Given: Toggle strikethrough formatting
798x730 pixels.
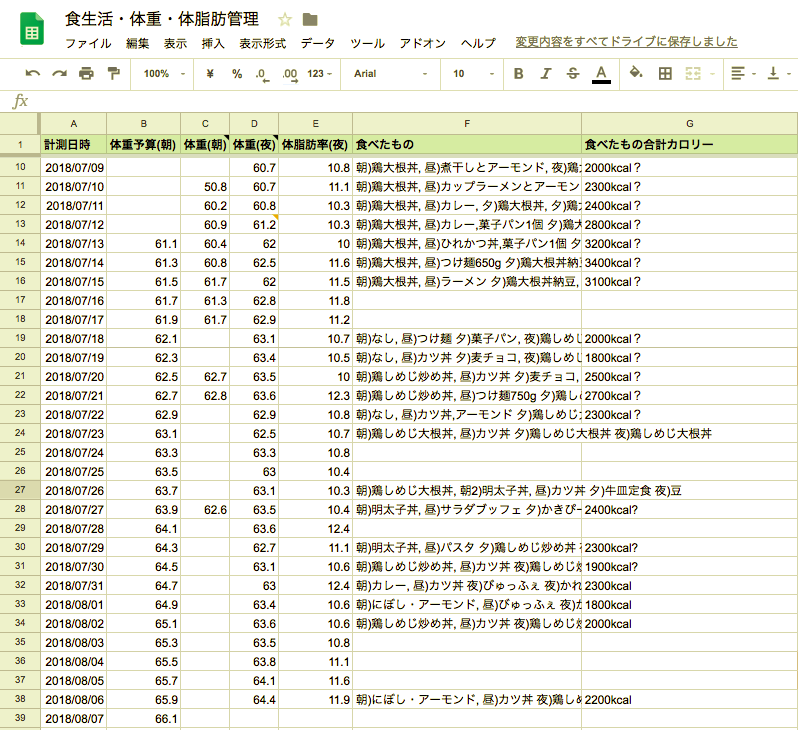Looking at the screenshot, I should point(573,74).
